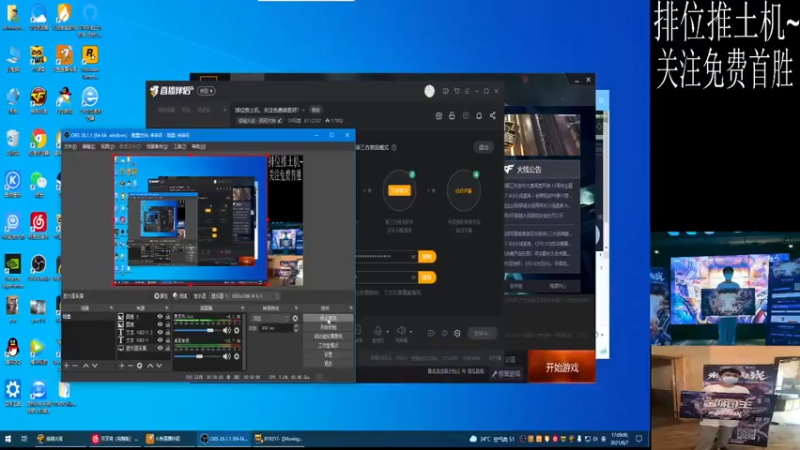This screenshot has width=800, height=450.
Task: Open source properties gear in sources toolbar
Action: 139,366
